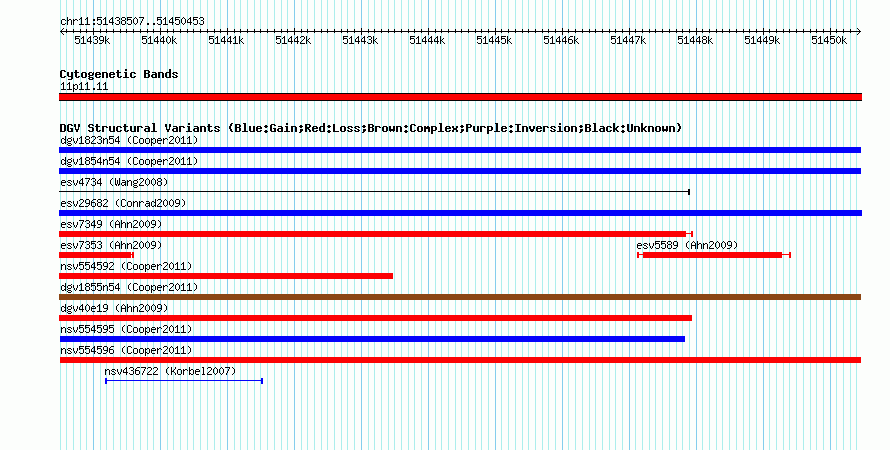Open the nsv554596 (Cooper2011) label

[x=126, y=350]
